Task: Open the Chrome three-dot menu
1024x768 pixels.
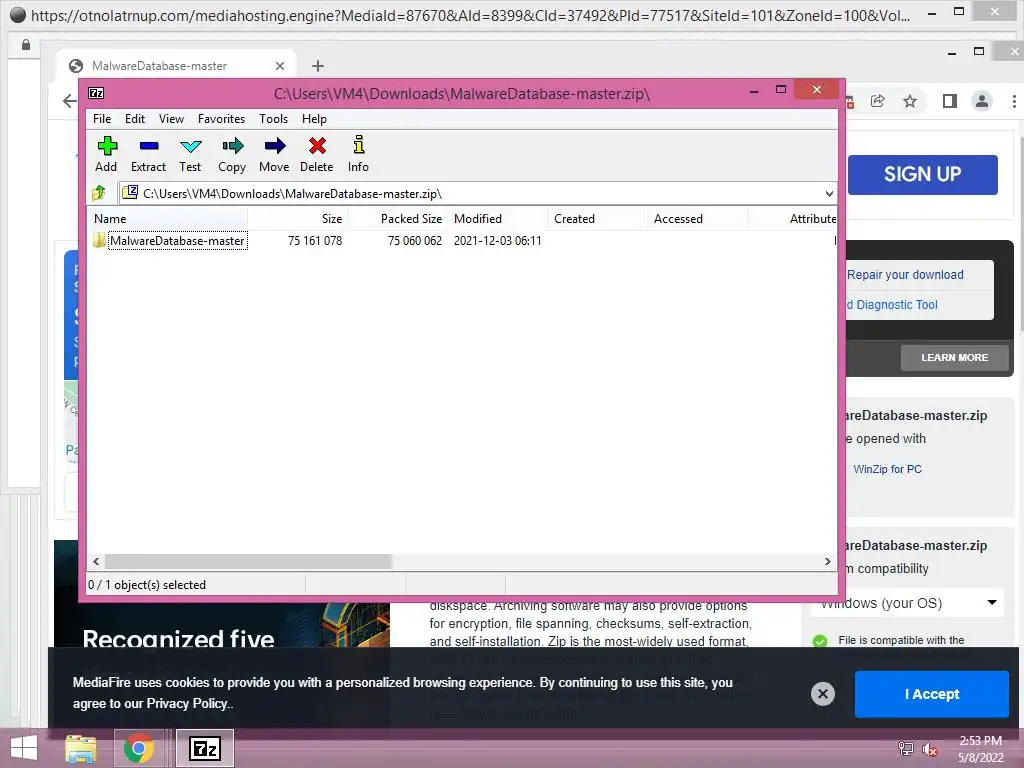Action: coord(1014,101)
